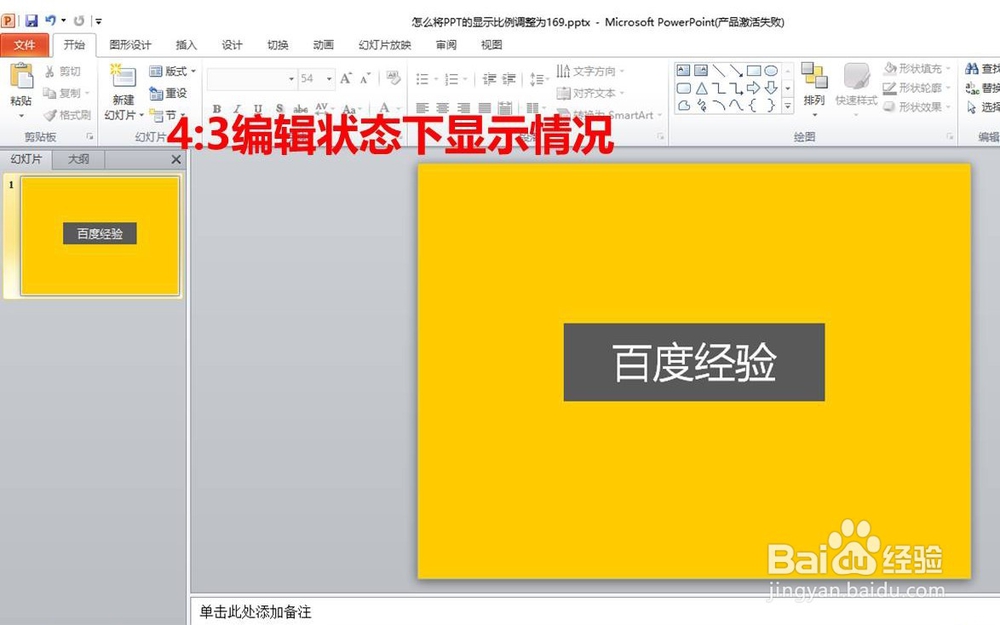
Task: Pick the arrow line shape in gallery
Action: (736, 70)
